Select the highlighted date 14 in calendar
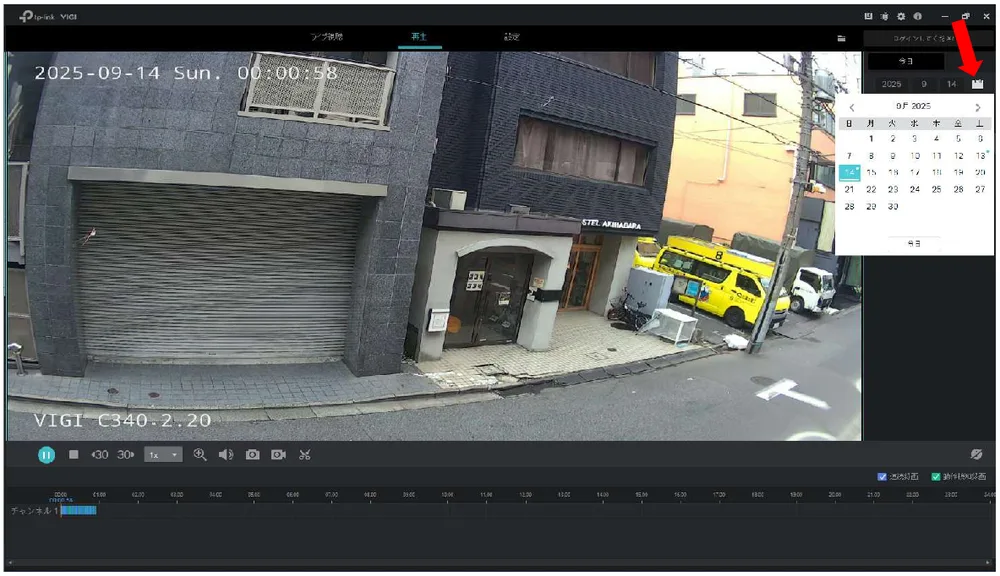This screenshot has height=576, width=1000. tap(849, 172)
